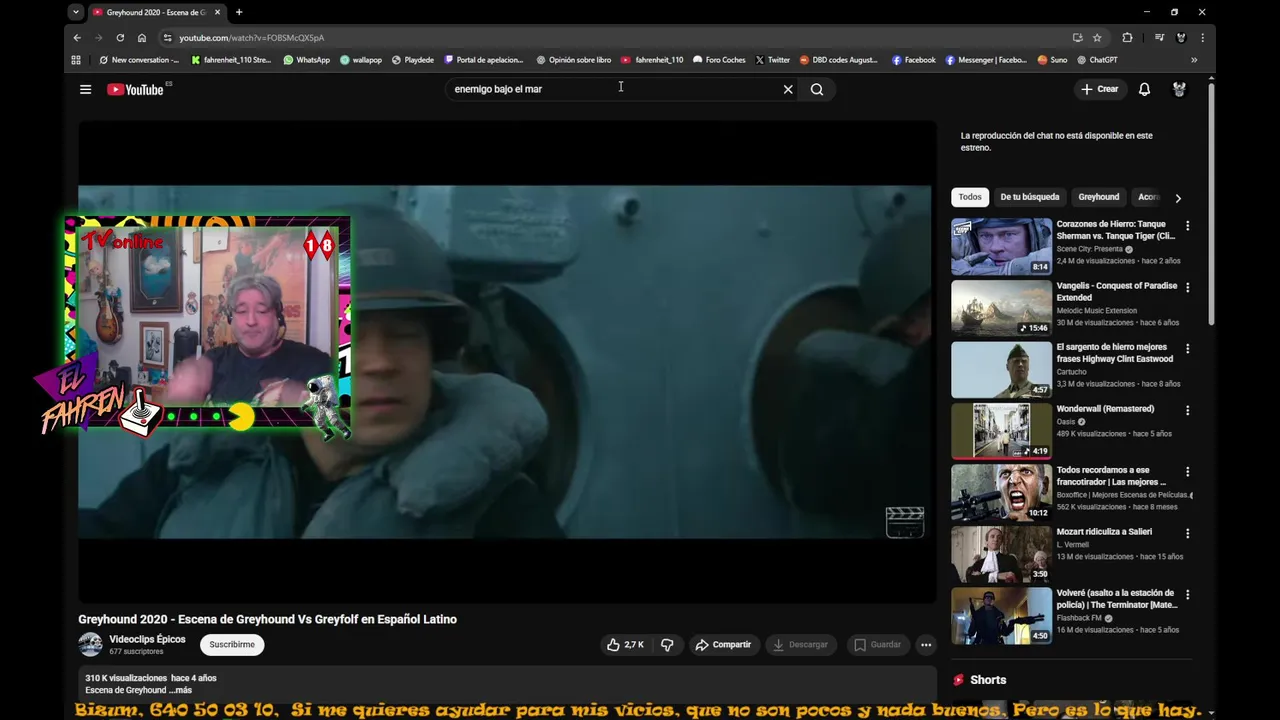Open a new browser tab
This screenshot has width=1280, height=720.
(239, 12)
